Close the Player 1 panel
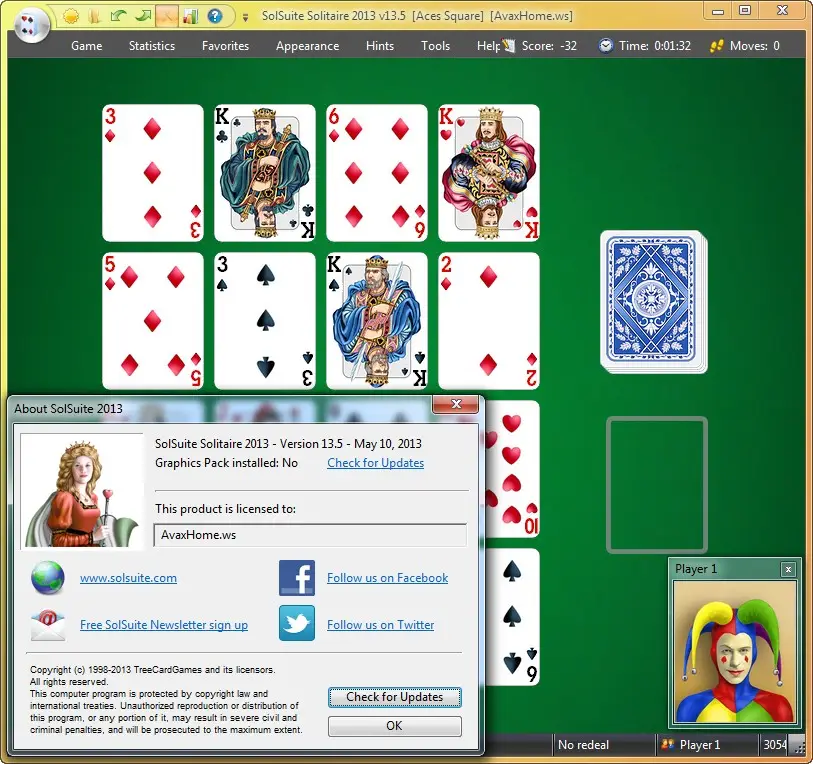 [x=788, y=569]
